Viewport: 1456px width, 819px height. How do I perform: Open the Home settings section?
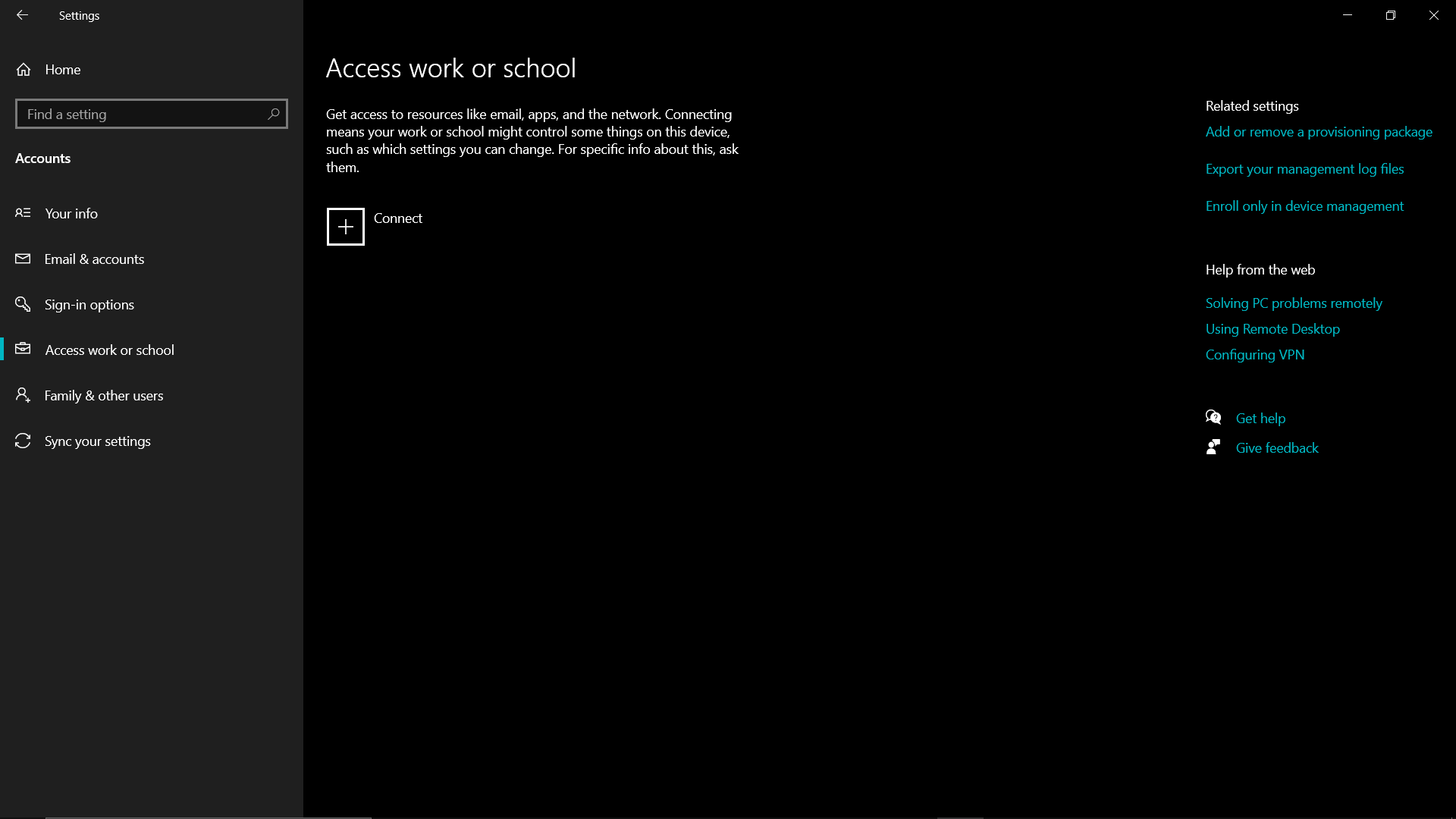62,69
